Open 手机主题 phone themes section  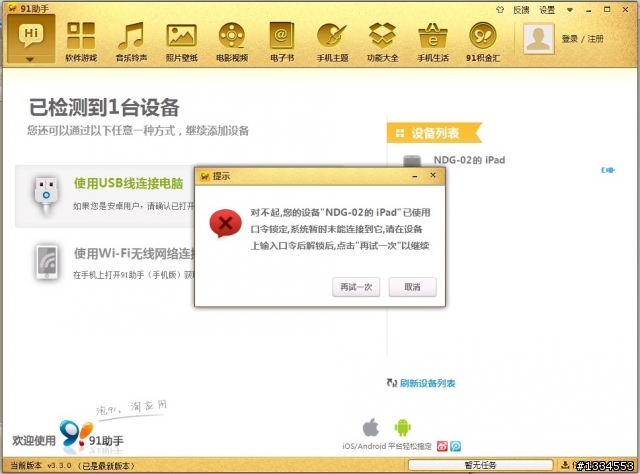[332, 42]
